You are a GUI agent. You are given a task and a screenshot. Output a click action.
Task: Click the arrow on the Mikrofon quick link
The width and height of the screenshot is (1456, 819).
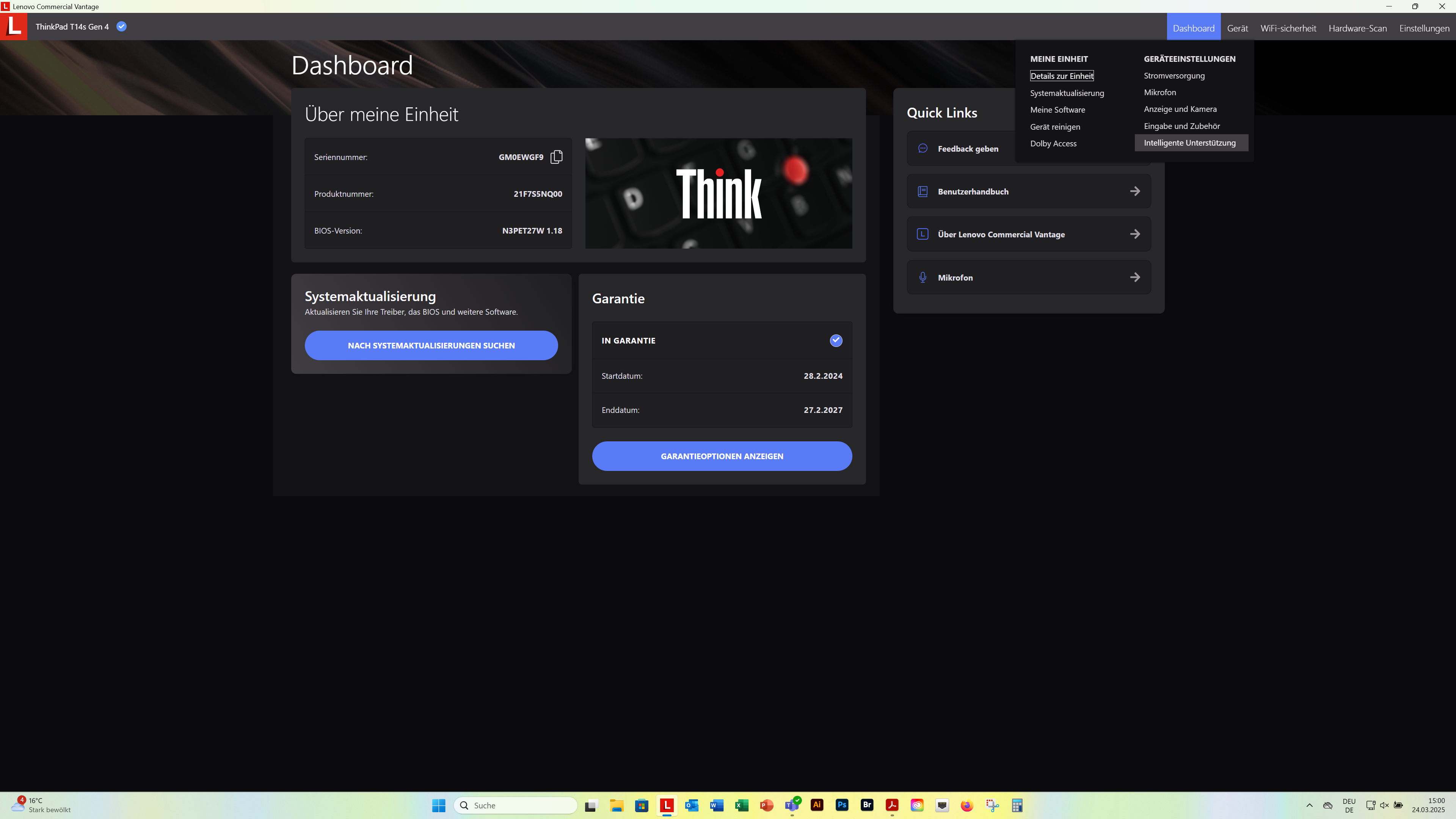pos(1134,277)
